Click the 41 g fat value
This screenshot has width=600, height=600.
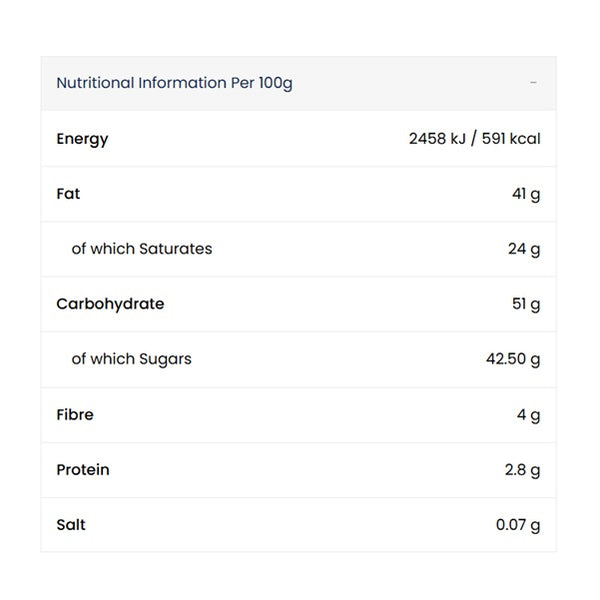point(526,194)
